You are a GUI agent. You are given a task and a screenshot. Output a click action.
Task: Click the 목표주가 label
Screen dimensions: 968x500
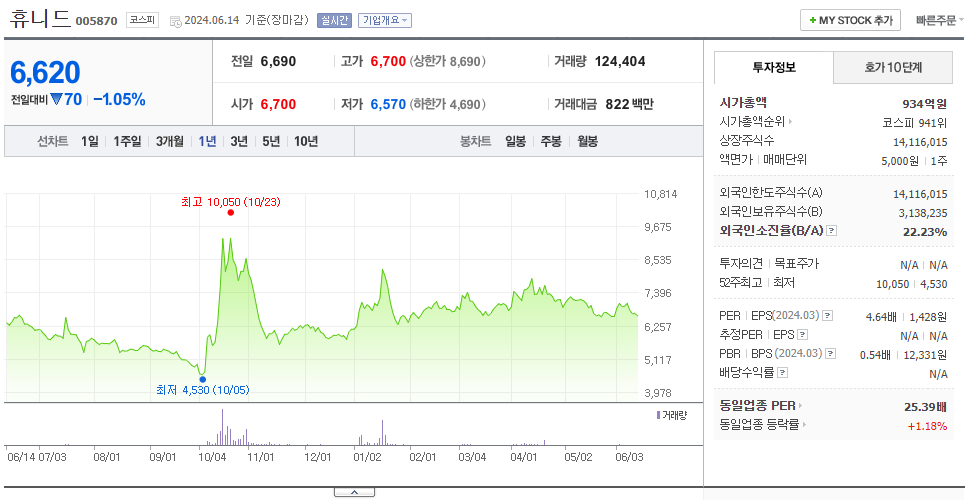[x=796, y=264]
